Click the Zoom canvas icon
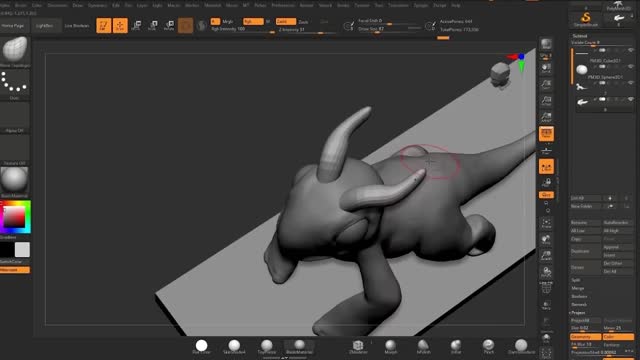The width and height of the screenshot is (640, 360). 546,84
